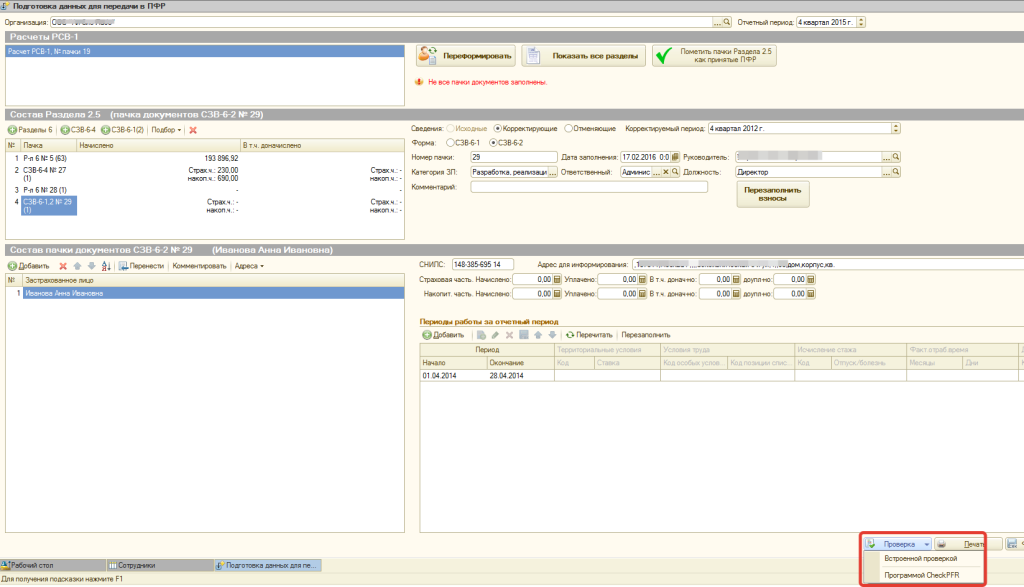
Task: Open Ответственный selection ellipsis
Action: click(x=656, y=172)
